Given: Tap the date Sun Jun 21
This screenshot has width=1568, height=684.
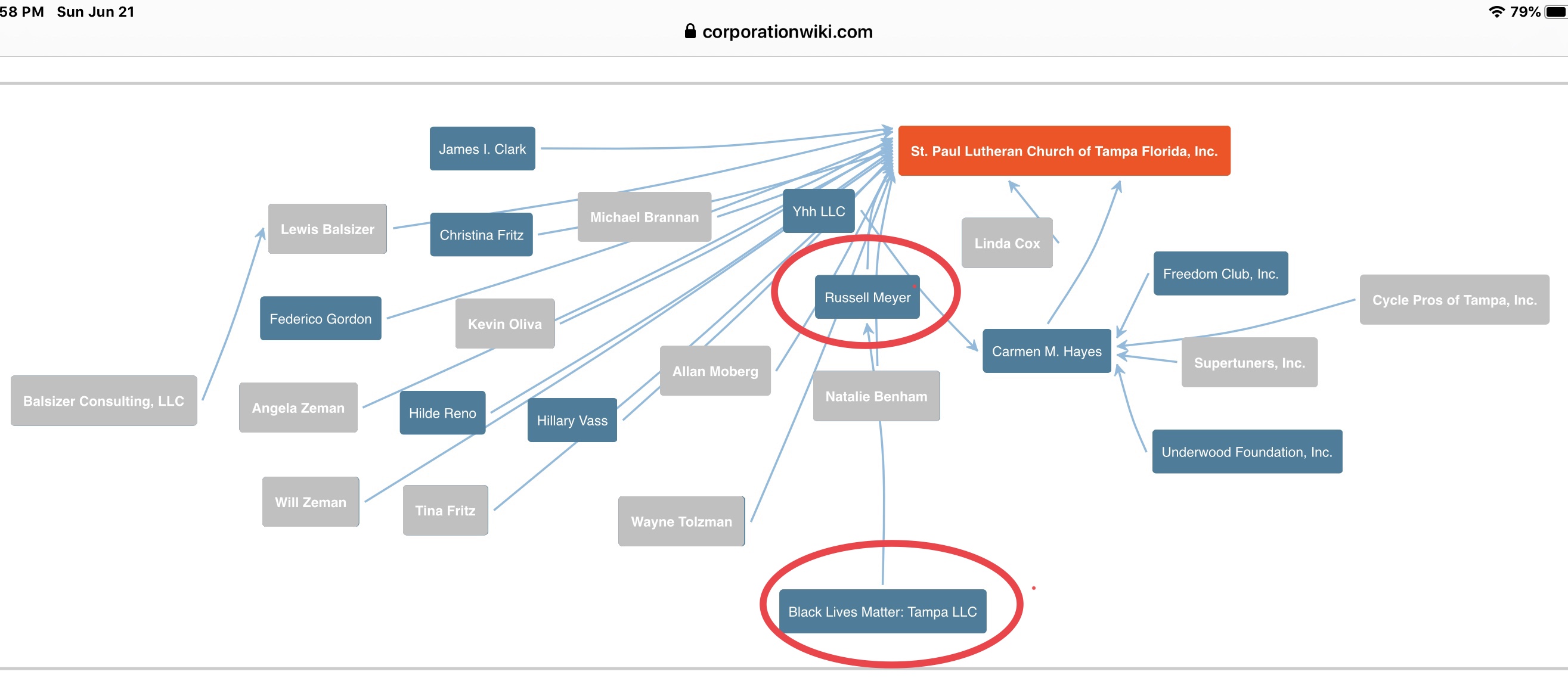Looking at the screenshot, I should (x=95, y=11).
